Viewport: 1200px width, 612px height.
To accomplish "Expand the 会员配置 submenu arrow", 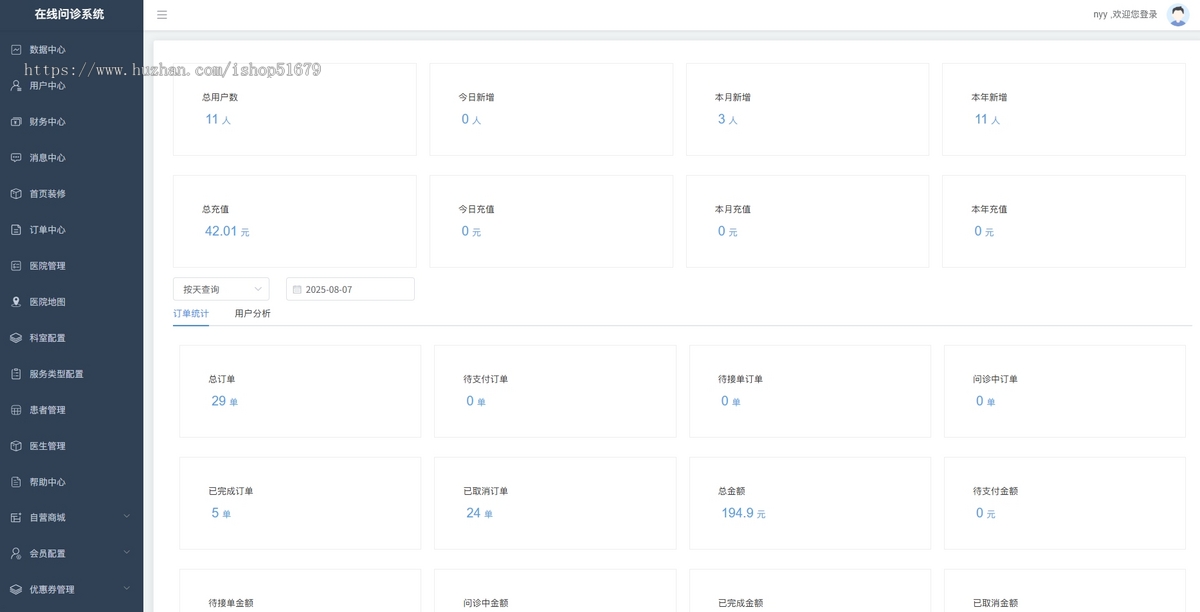I will (127, 552).
